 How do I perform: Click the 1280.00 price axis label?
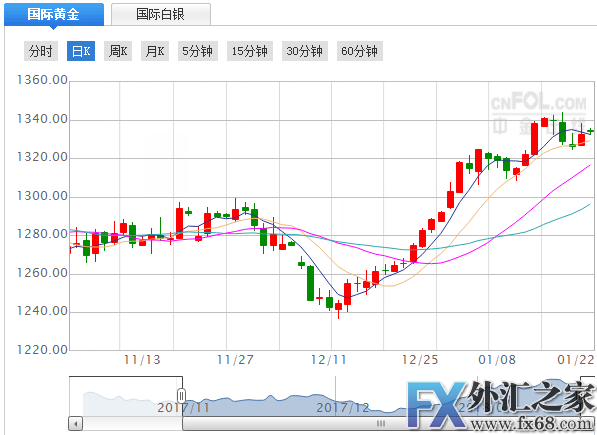point(42,234)
